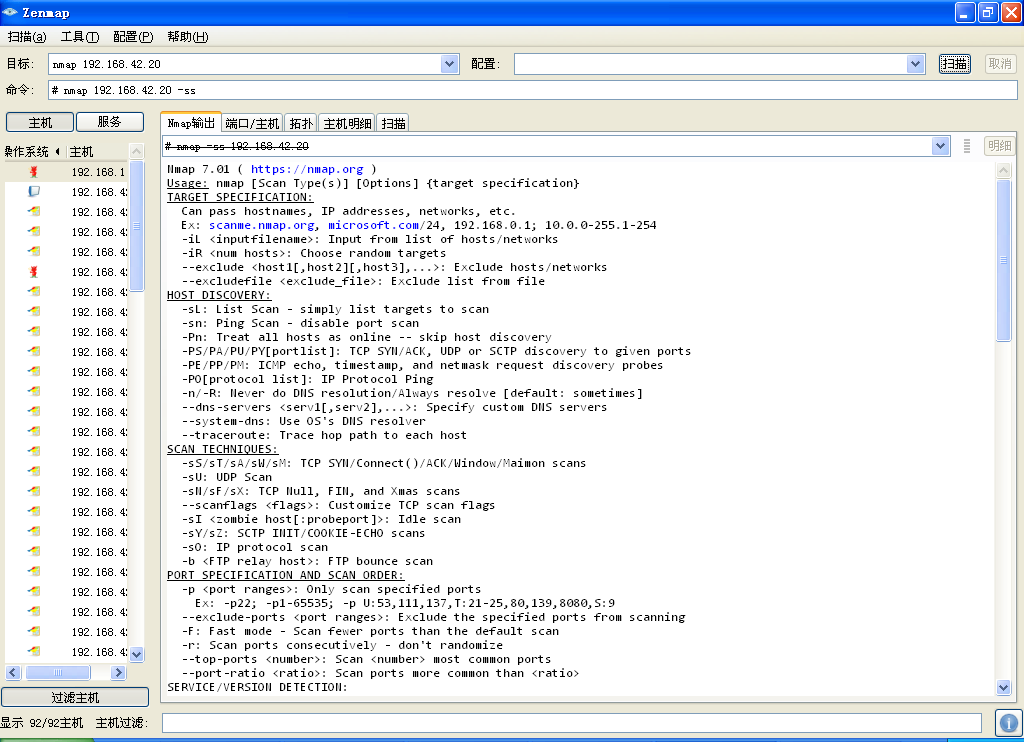1024x742 pixels.
Task: Click host list horizontal scroll left arrow
Action: tap(13, 672)
